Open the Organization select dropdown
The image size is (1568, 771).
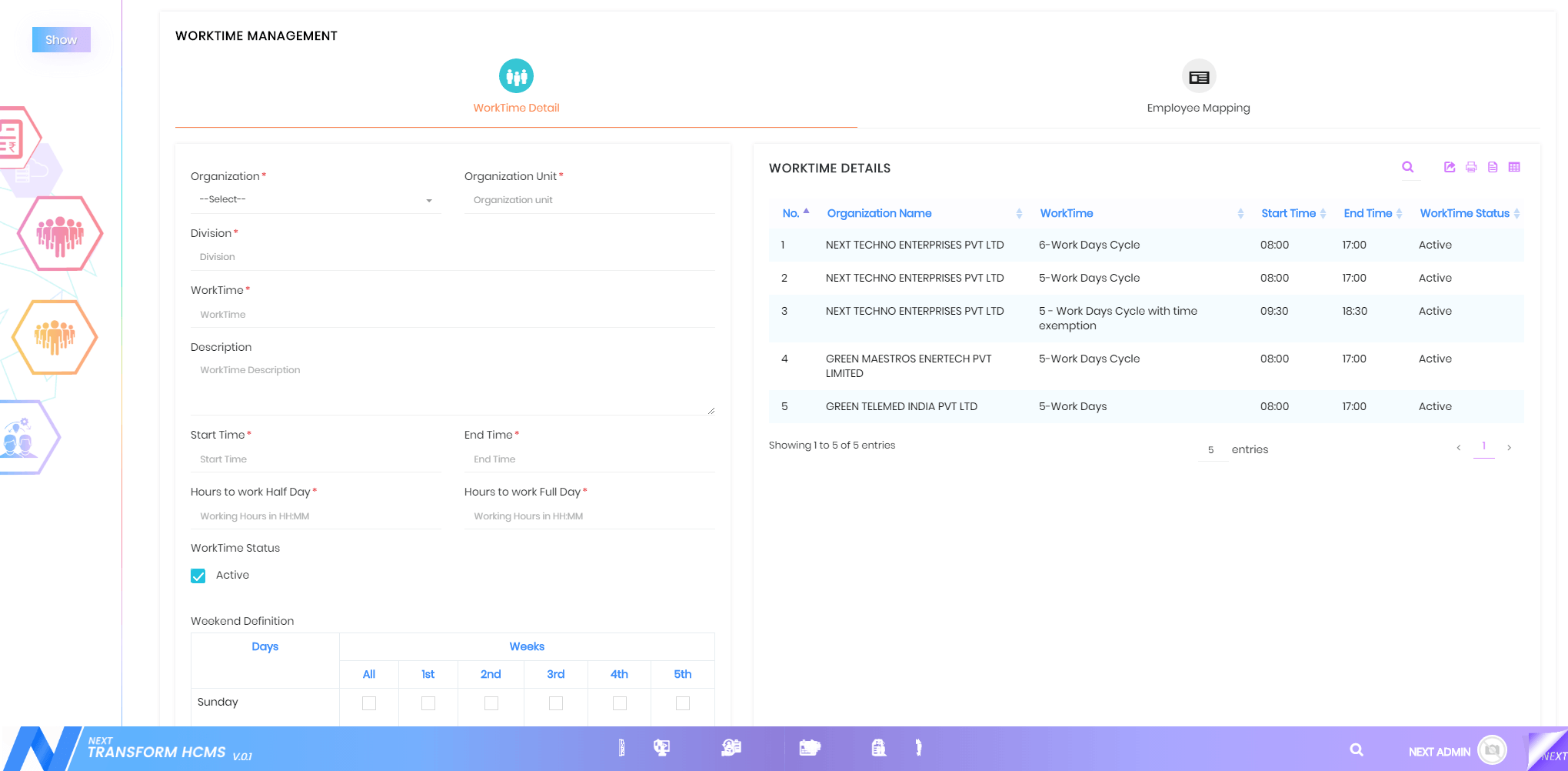tap(315, 200)
